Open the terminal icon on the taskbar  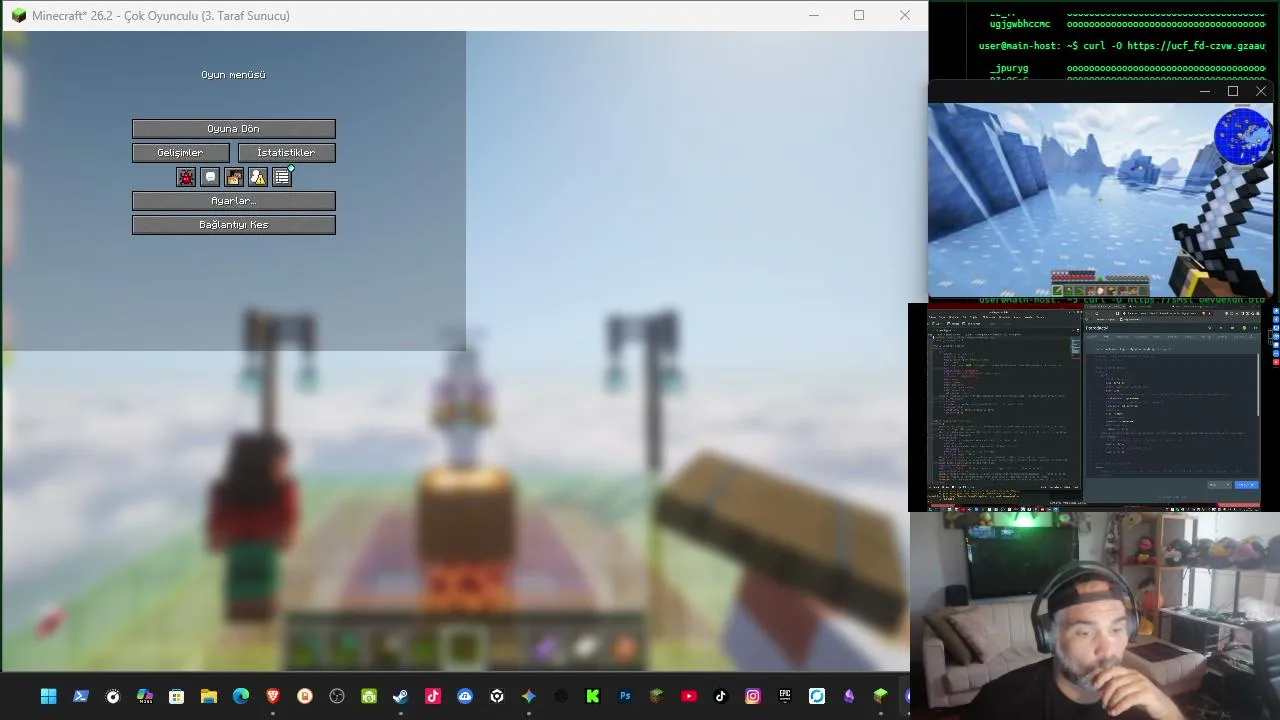coord(81,696)
